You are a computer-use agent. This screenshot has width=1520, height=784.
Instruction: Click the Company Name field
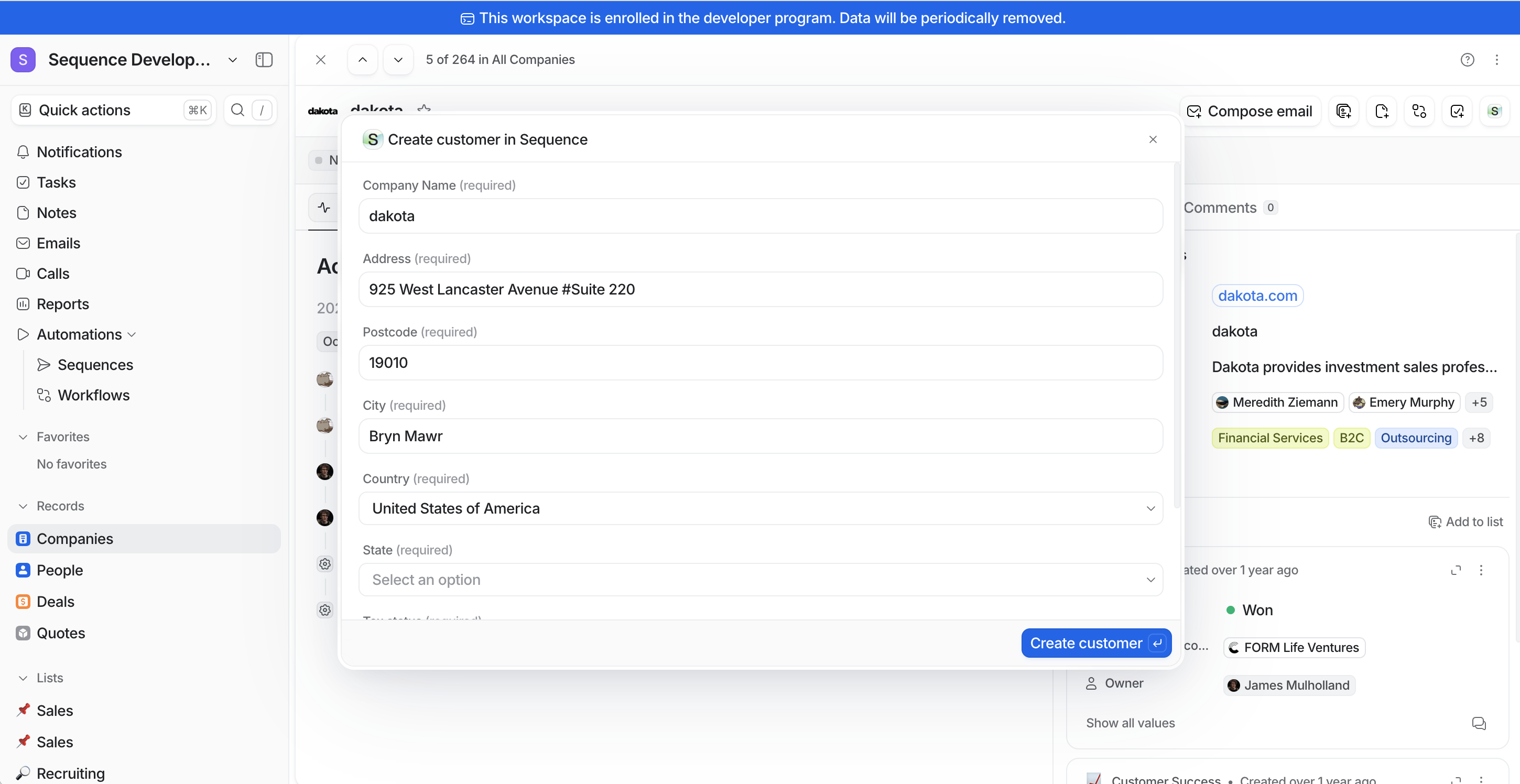761,216
